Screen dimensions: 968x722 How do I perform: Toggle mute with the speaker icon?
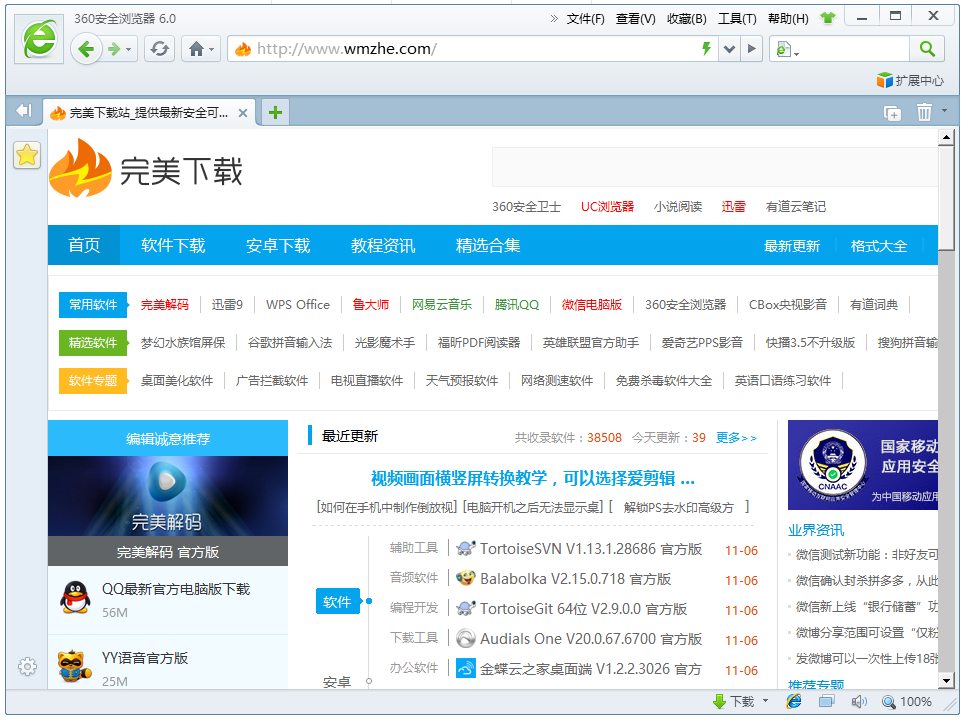click(x=860, y=701)
